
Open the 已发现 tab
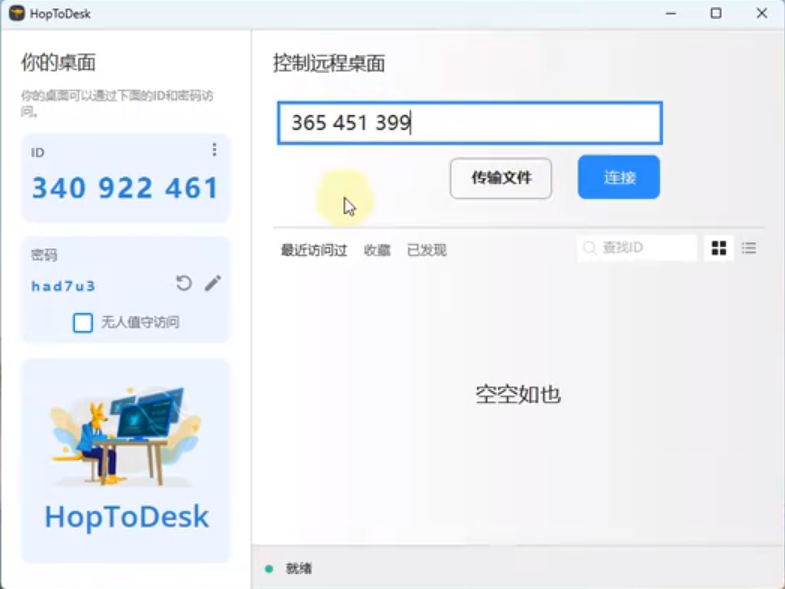click(x=427, y=250)
